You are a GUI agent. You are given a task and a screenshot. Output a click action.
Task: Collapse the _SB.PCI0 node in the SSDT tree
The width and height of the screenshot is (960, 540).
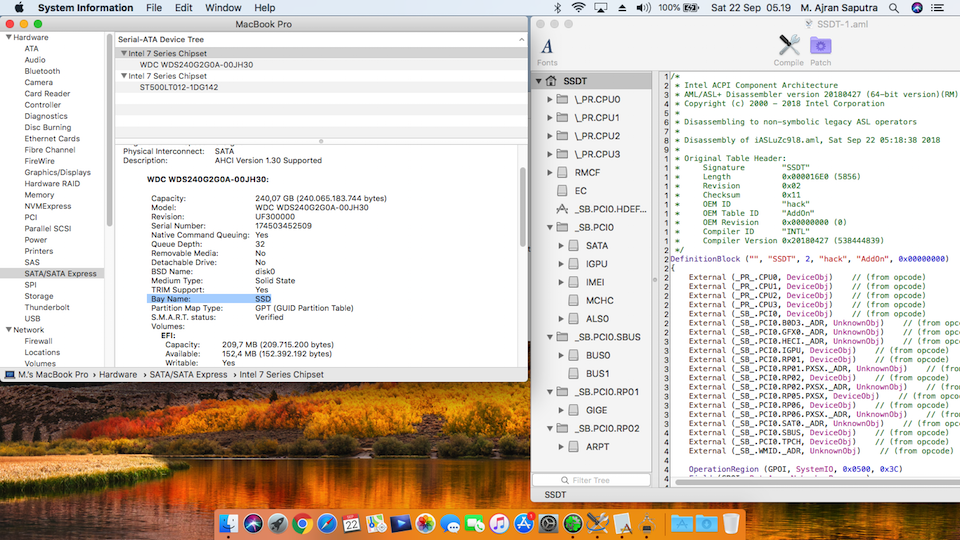[x=549, y=227]
